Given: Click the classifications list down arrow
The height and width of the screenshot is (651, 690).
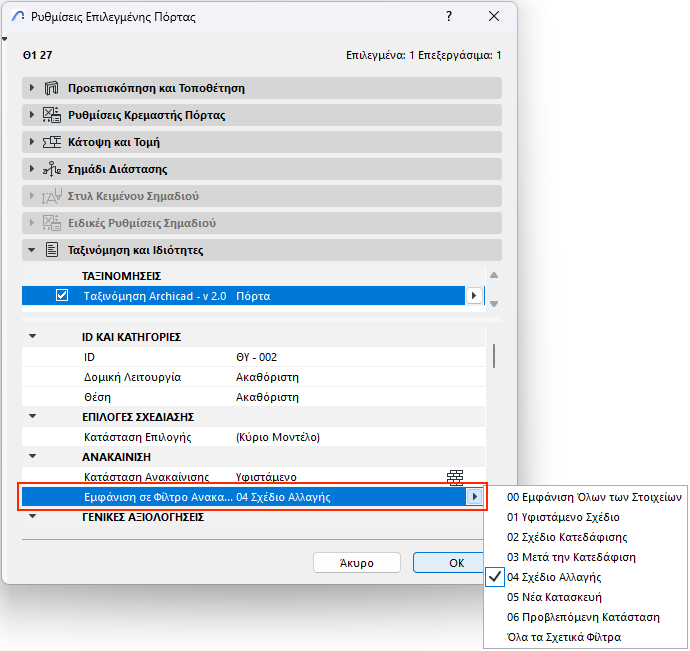Looking at the screenshot, I should (x=494, y=304).
